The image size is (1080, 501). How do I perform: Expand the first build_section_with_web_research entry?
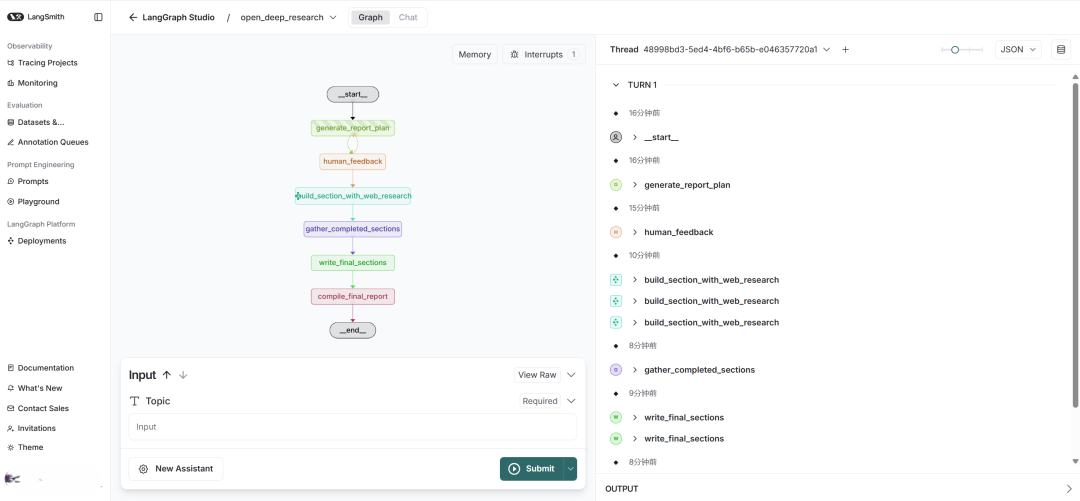635,280
